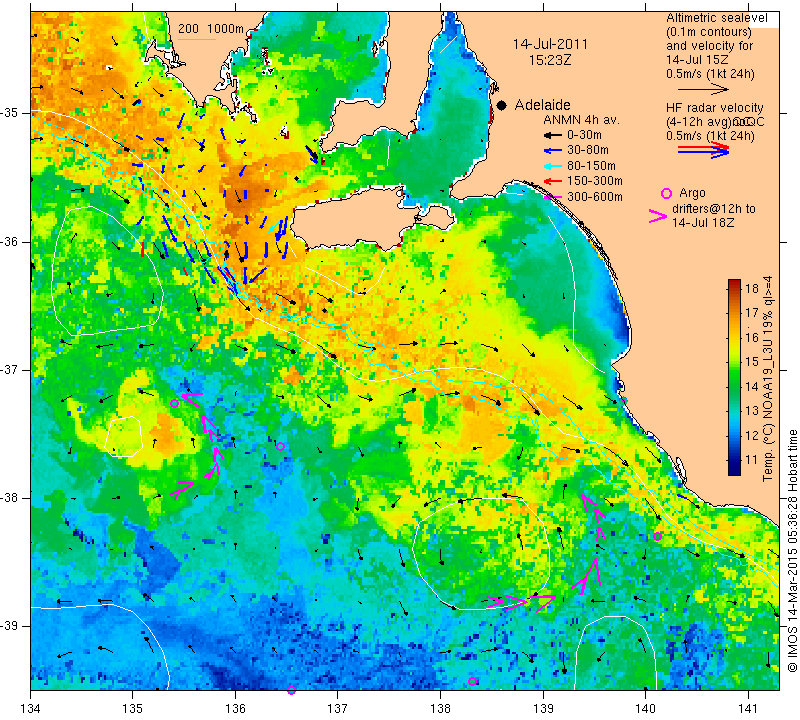Click the magenta drifter arrowhead legend symbol
Screen dimensions: 800x720
coord(658,216)
